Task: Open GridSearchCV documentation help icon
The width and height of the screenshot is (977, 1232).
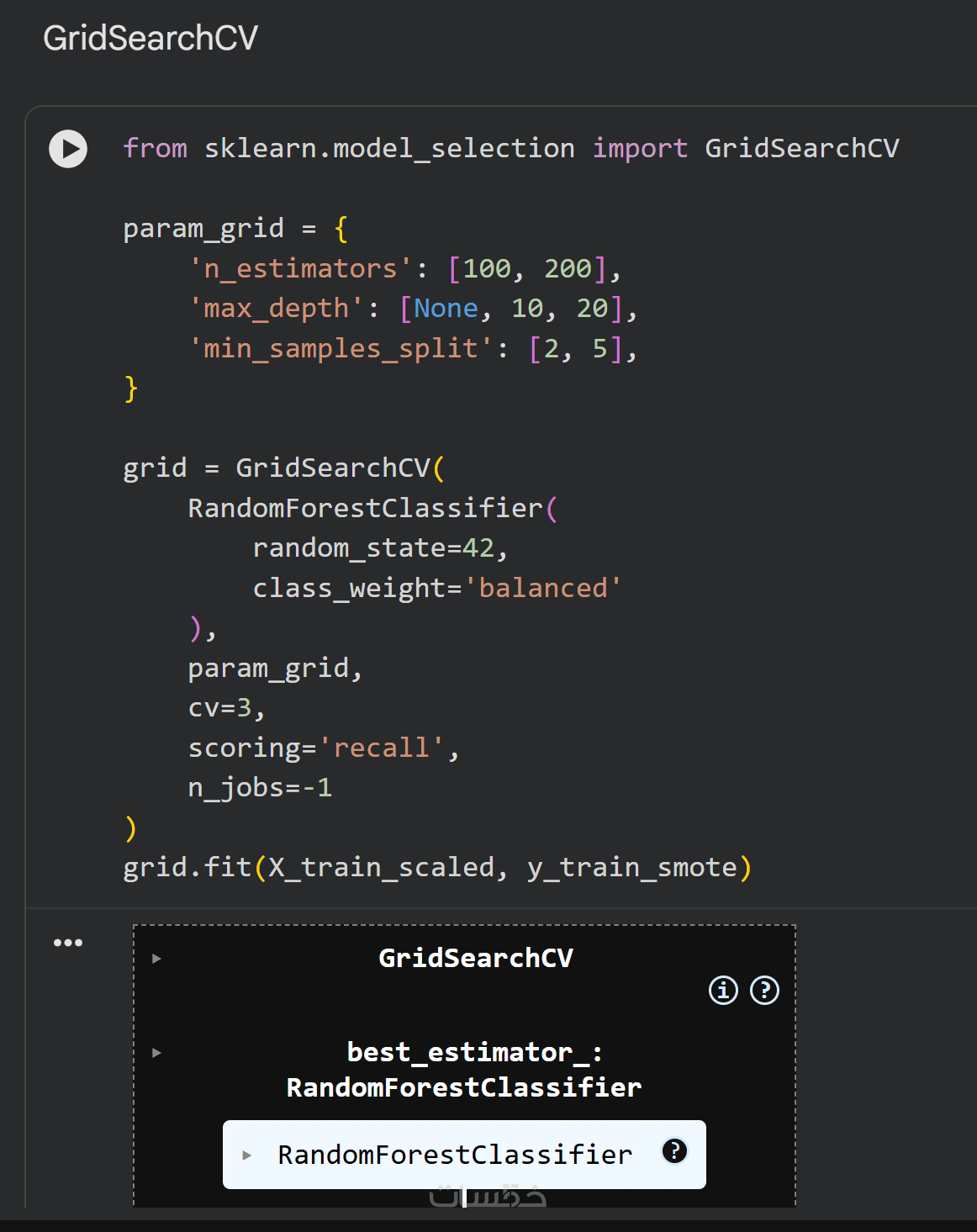Action: pyautogui.click(x=764, y=990)
